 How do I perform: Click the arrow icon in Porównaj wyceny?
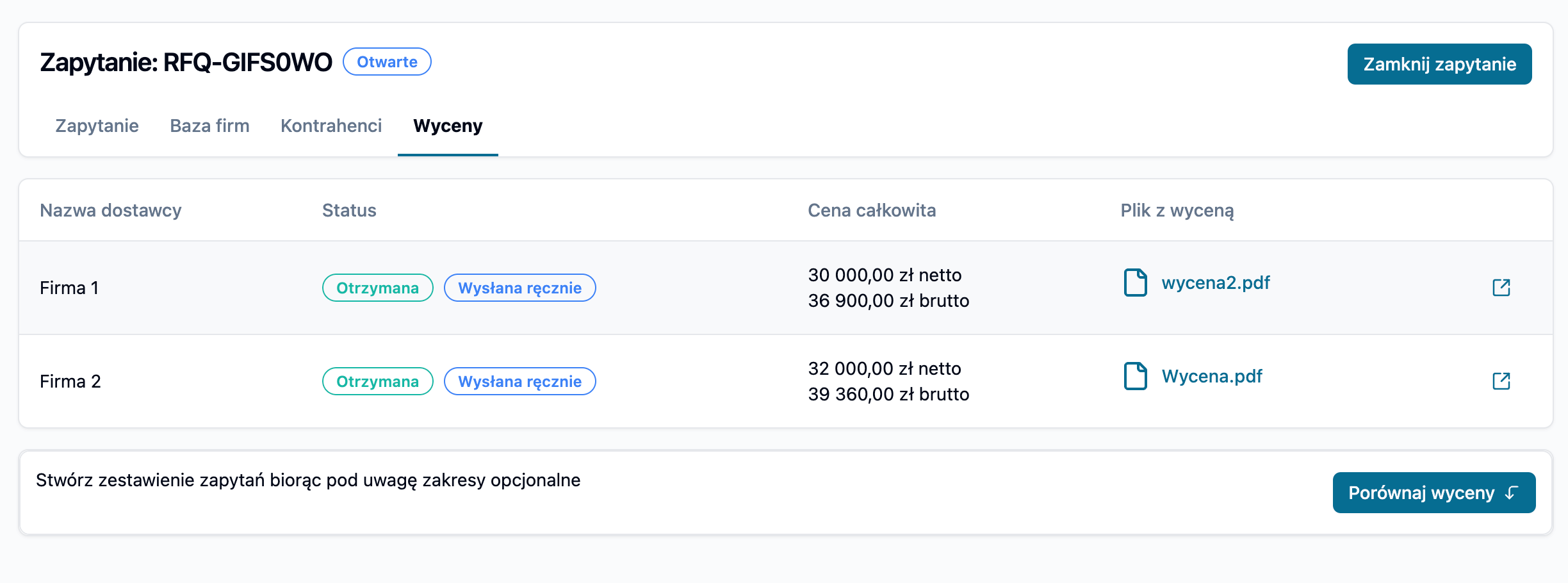[1512, 493]
